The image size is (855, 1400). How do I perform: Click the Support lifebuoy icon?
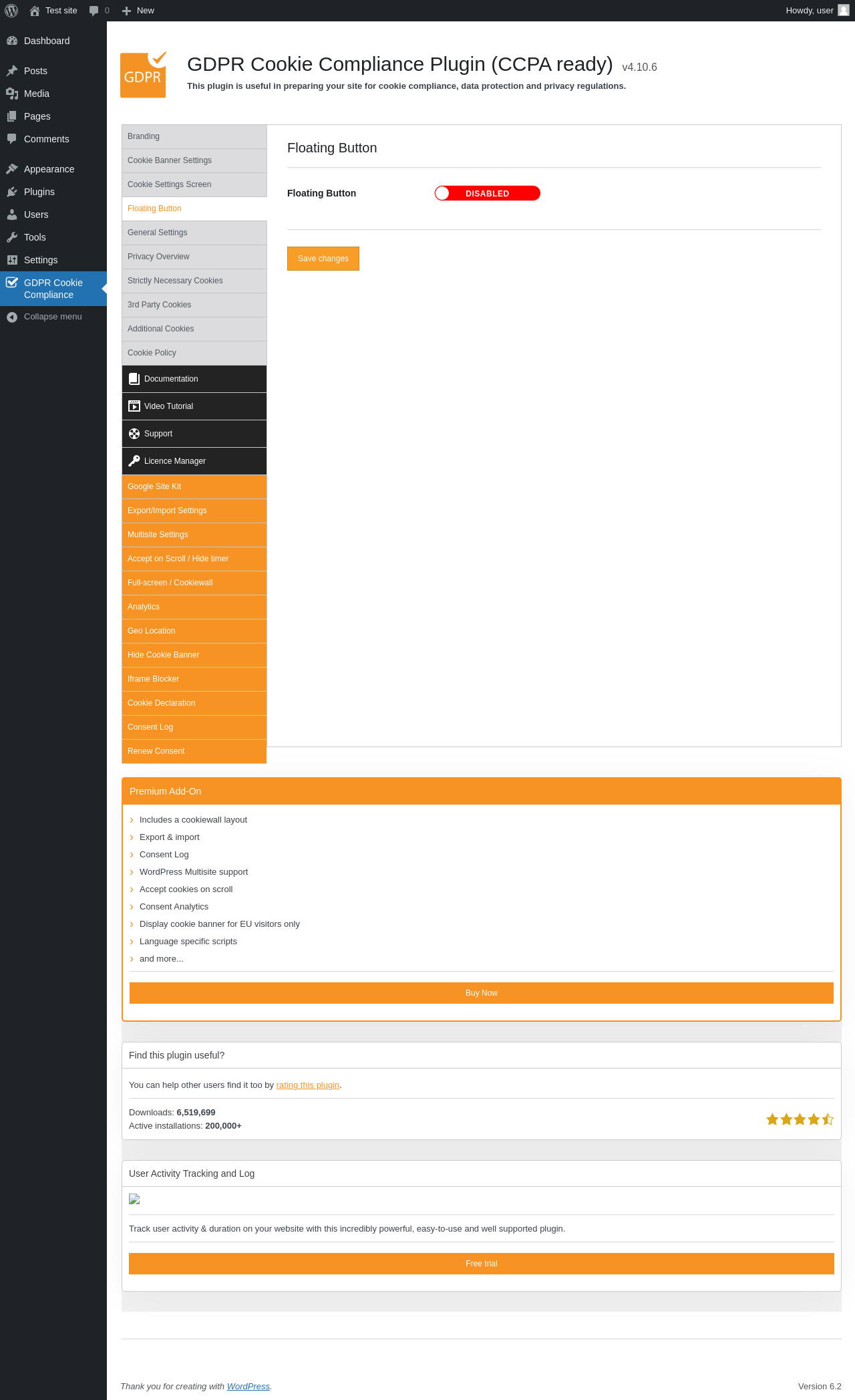(x=134, y=434)
